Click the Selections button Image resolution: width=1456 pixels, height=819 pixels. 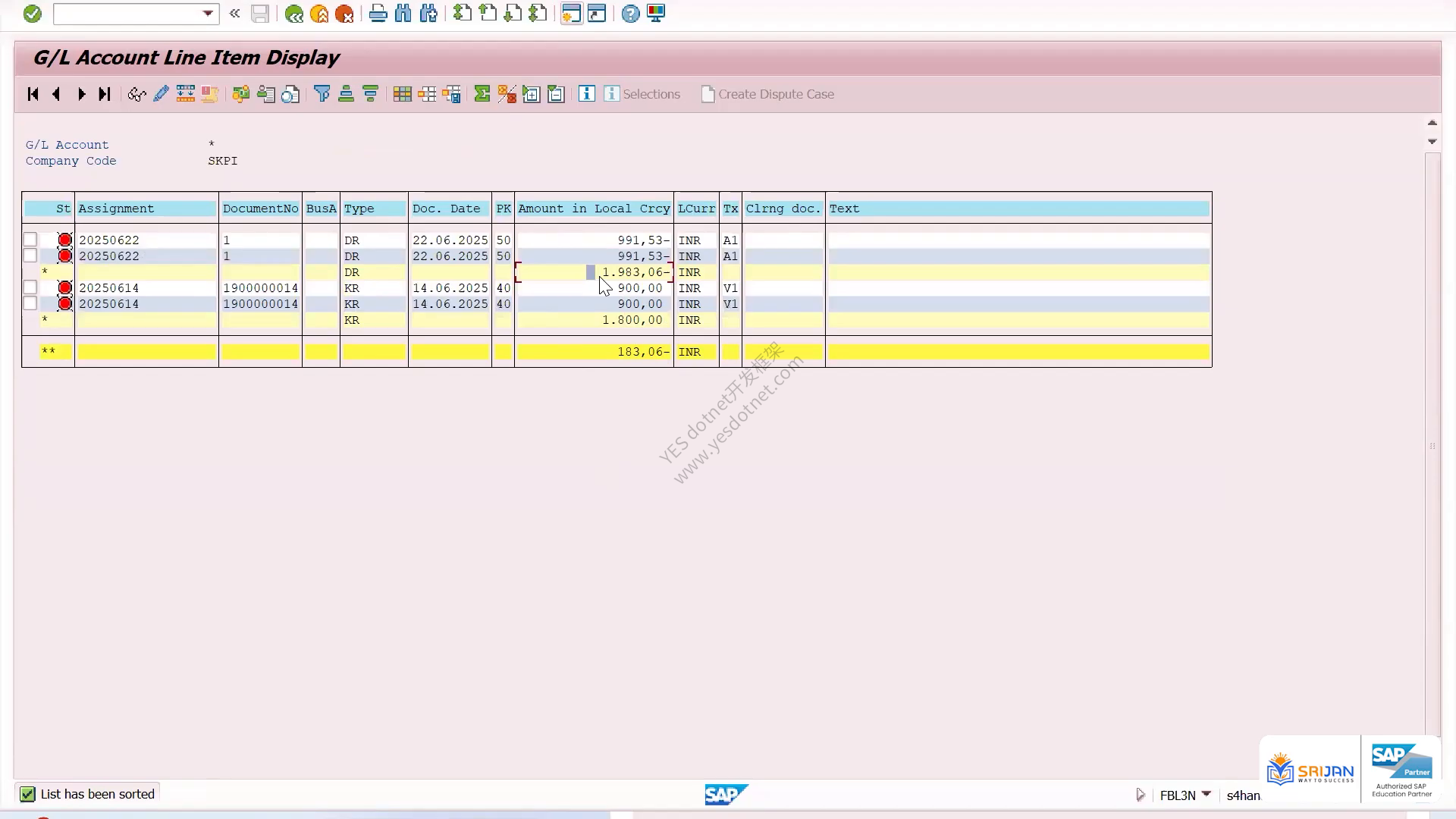642,94
